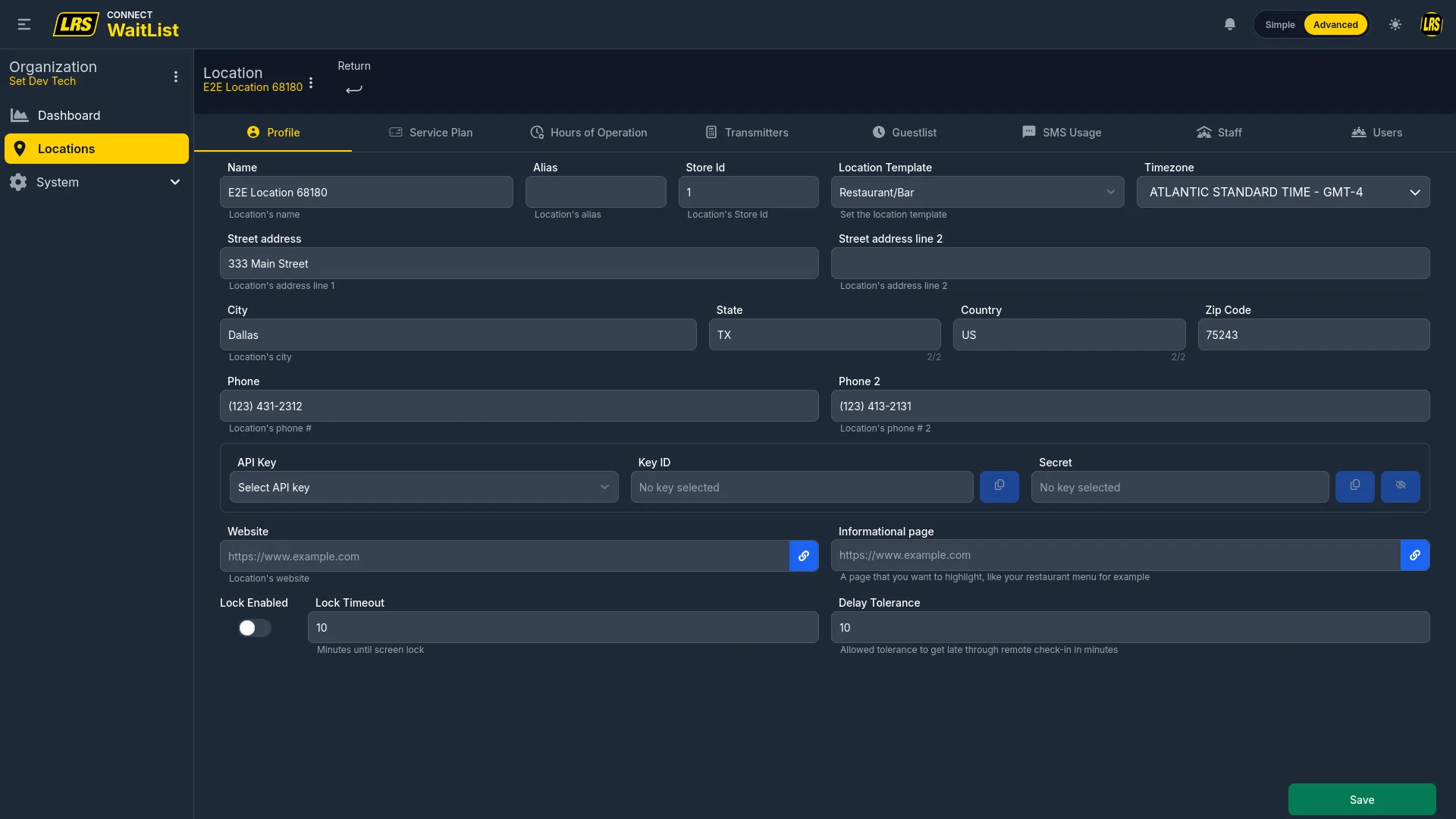This screenshot has height=819, width=1456.
Task: Focus the State field
Action: [824, 334]
